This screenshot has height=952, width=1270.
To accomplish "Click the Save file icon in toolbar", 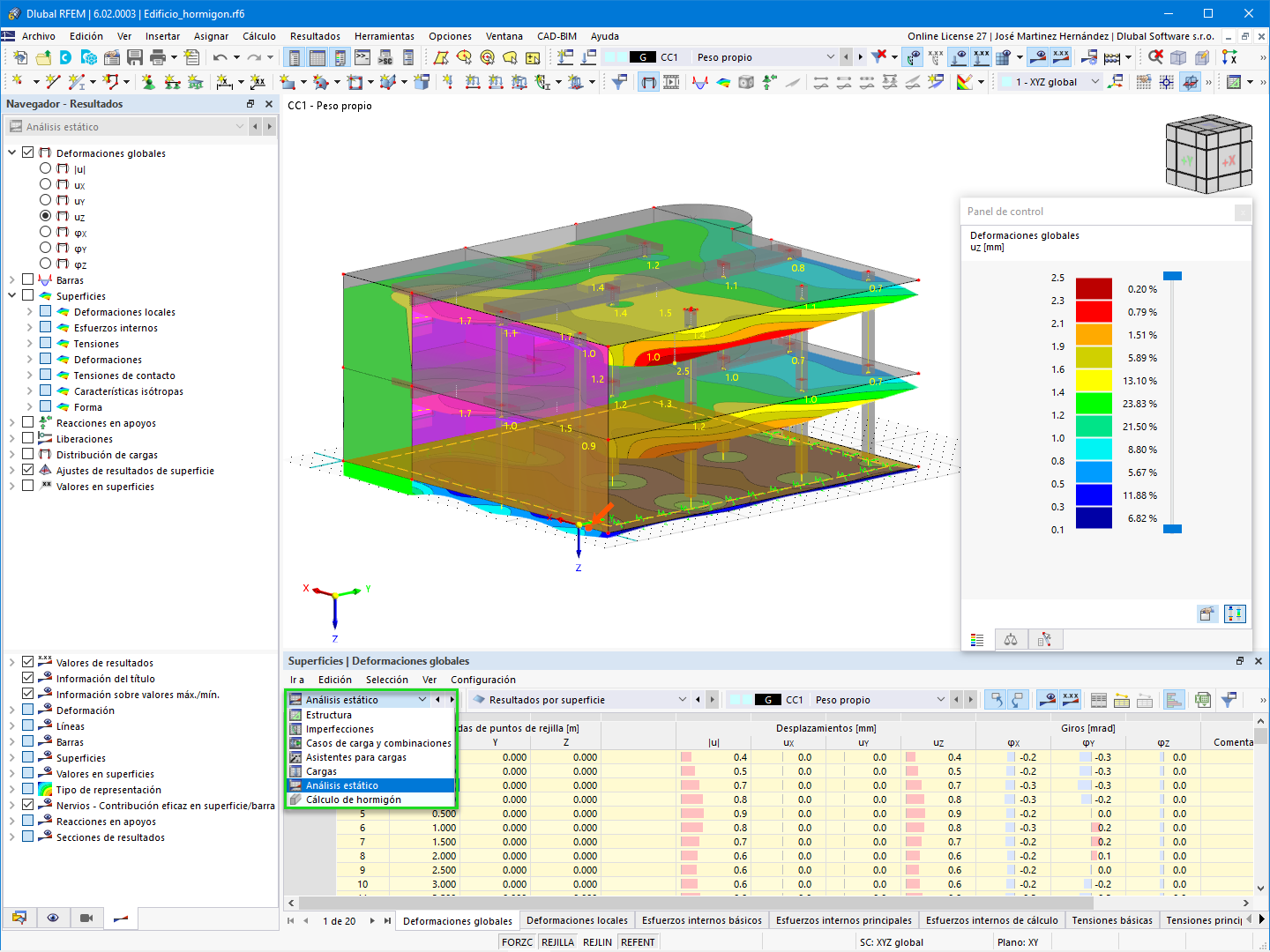I will pyautogui.click(x=135, y=57).
